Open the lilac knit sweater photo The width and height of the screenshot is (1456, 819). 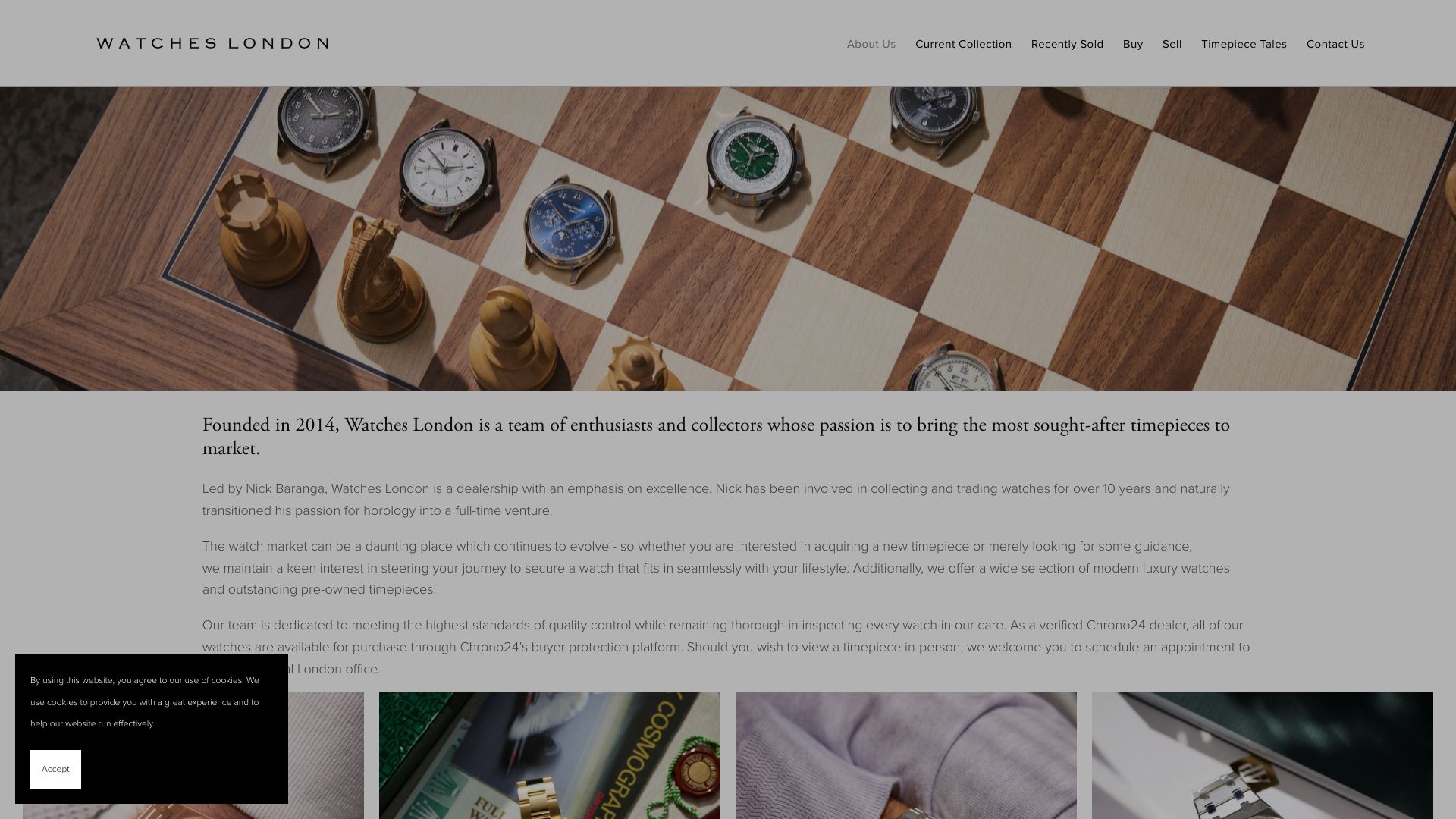pos(906,755)
